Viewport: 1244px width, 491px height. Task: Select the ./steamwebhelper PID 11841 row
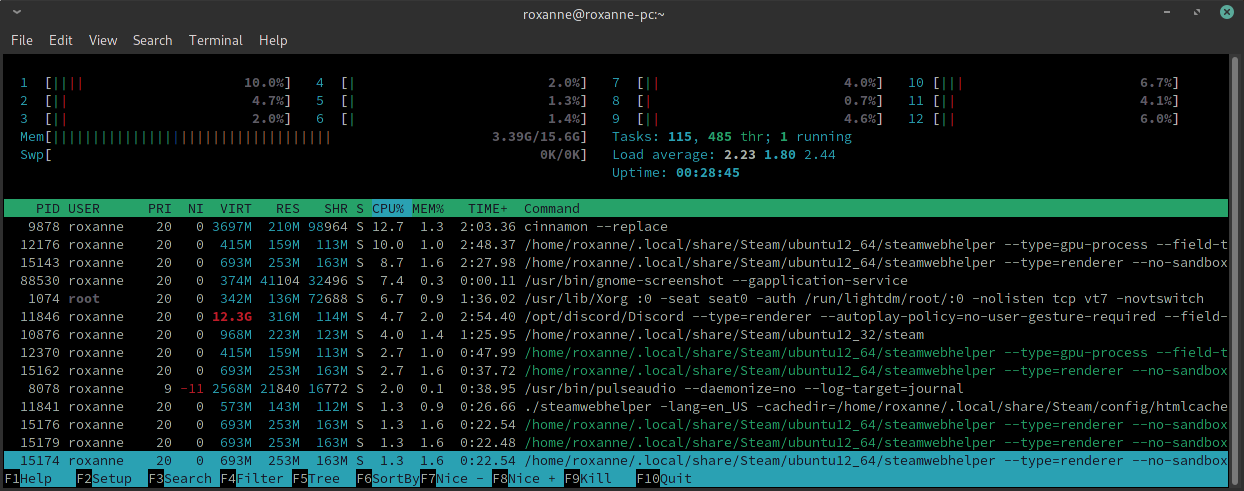point(616,407)
